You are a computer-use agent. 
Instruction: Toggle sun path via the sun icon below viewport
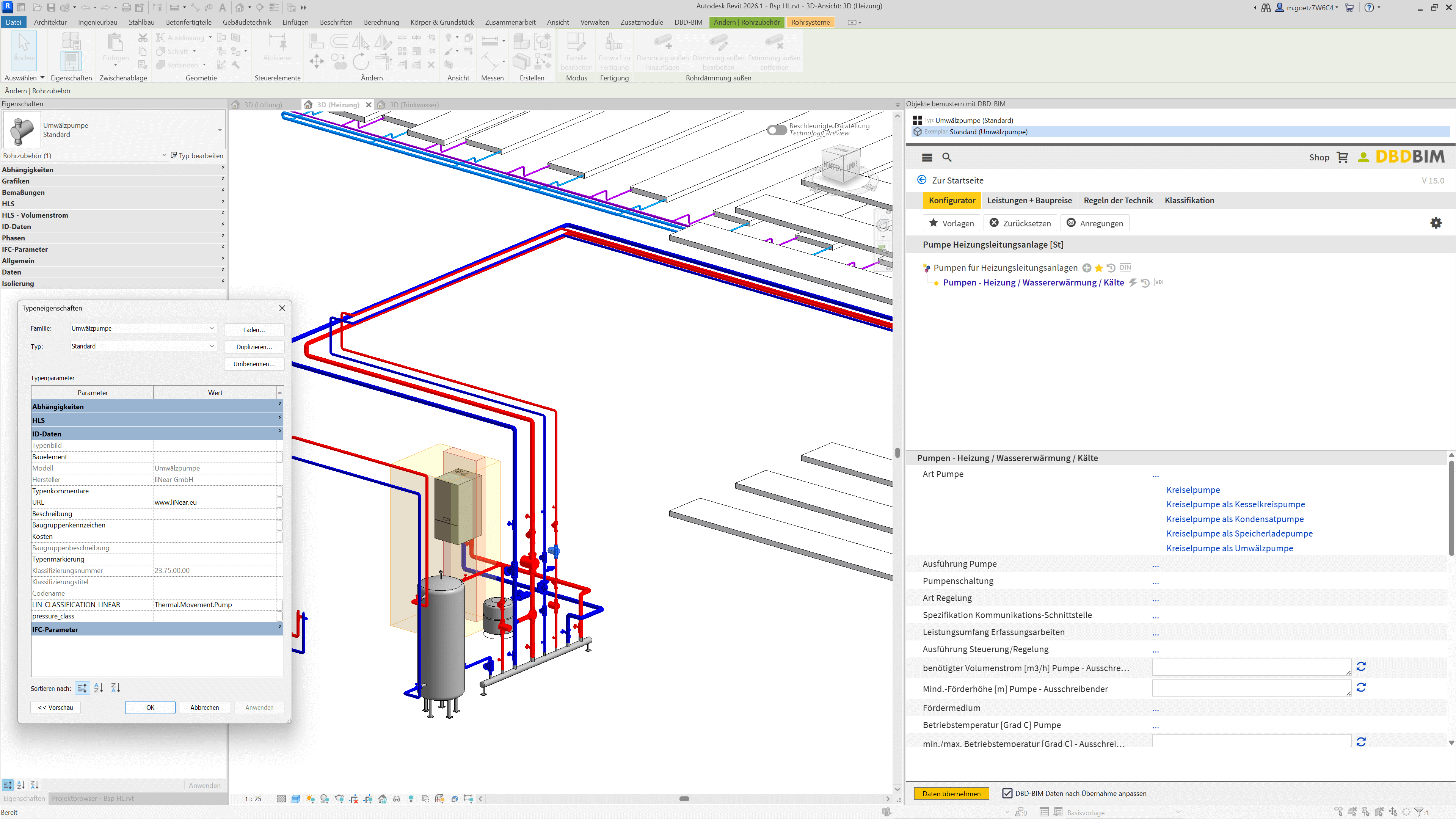tap(310, 799)
